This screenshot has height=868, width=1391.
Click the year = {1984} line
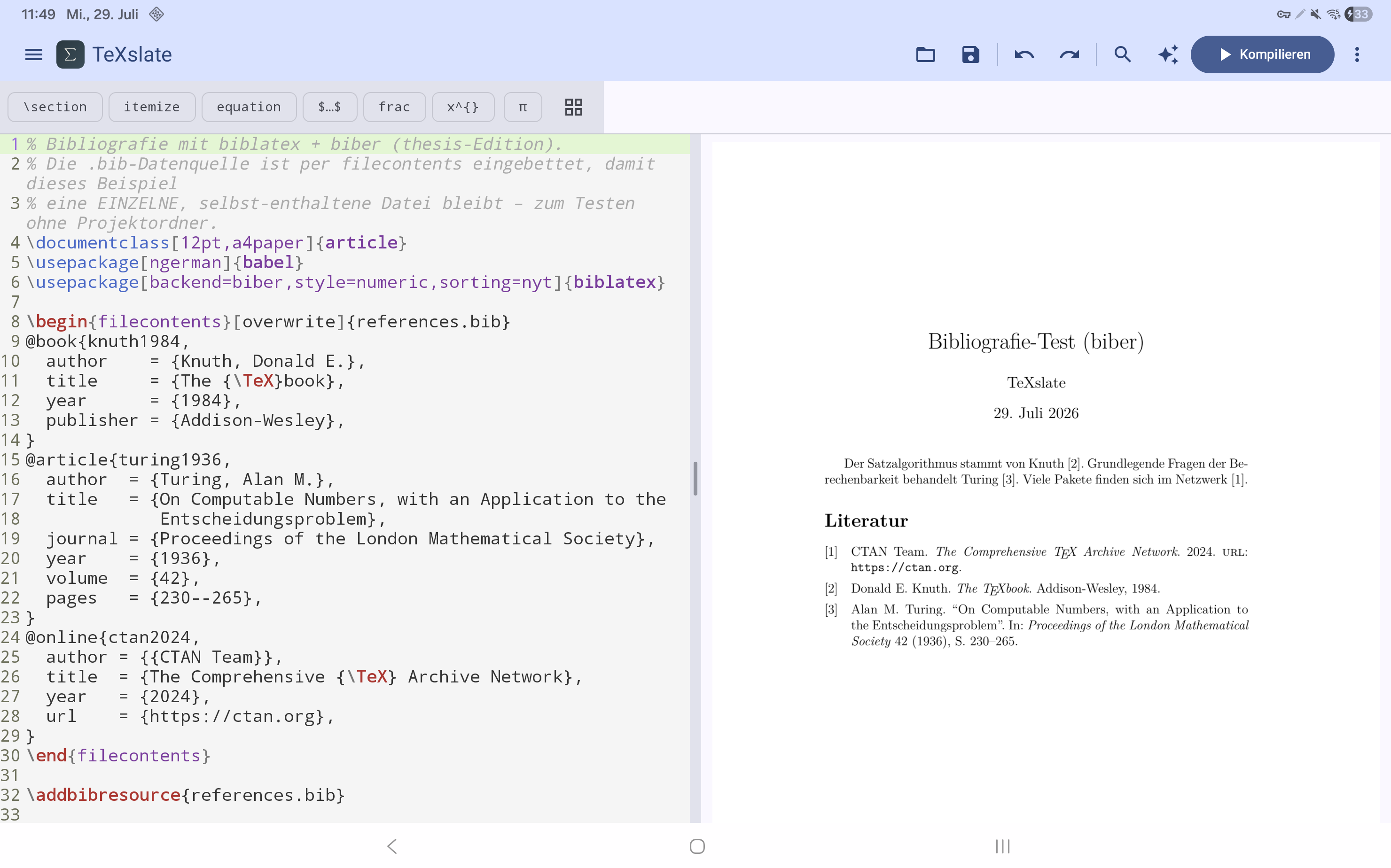coord(144,401)
